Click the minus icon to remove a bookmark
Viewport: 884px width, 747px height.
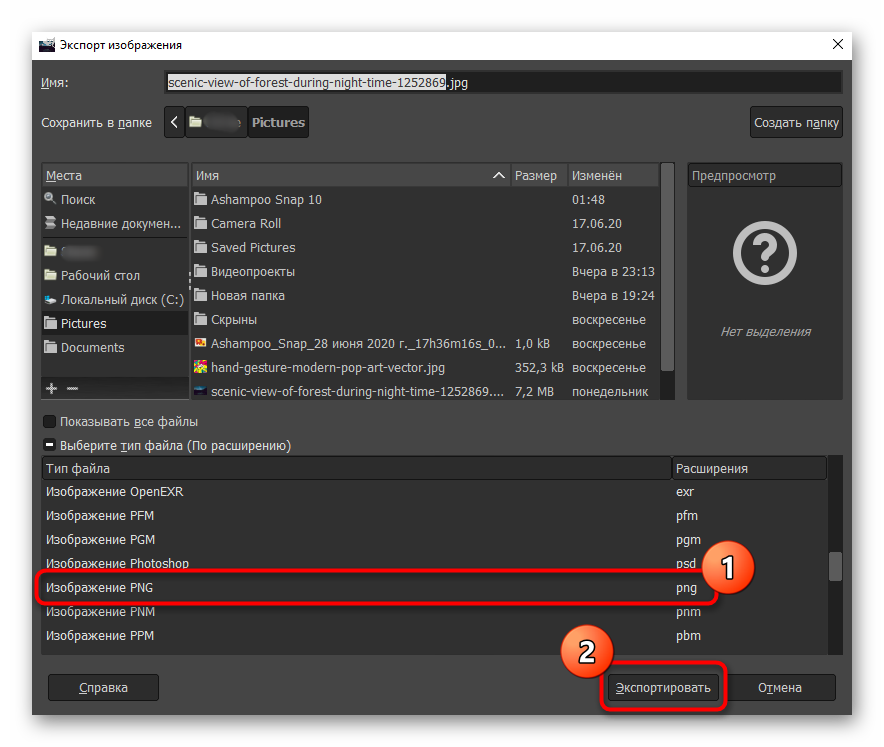click(x=72, y=388)
